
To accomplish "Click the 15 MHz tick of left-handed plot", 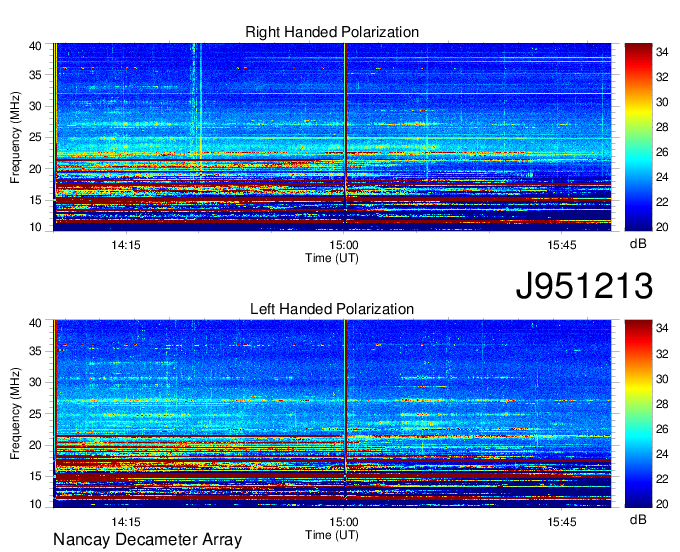I will click(x=36, y=477).
